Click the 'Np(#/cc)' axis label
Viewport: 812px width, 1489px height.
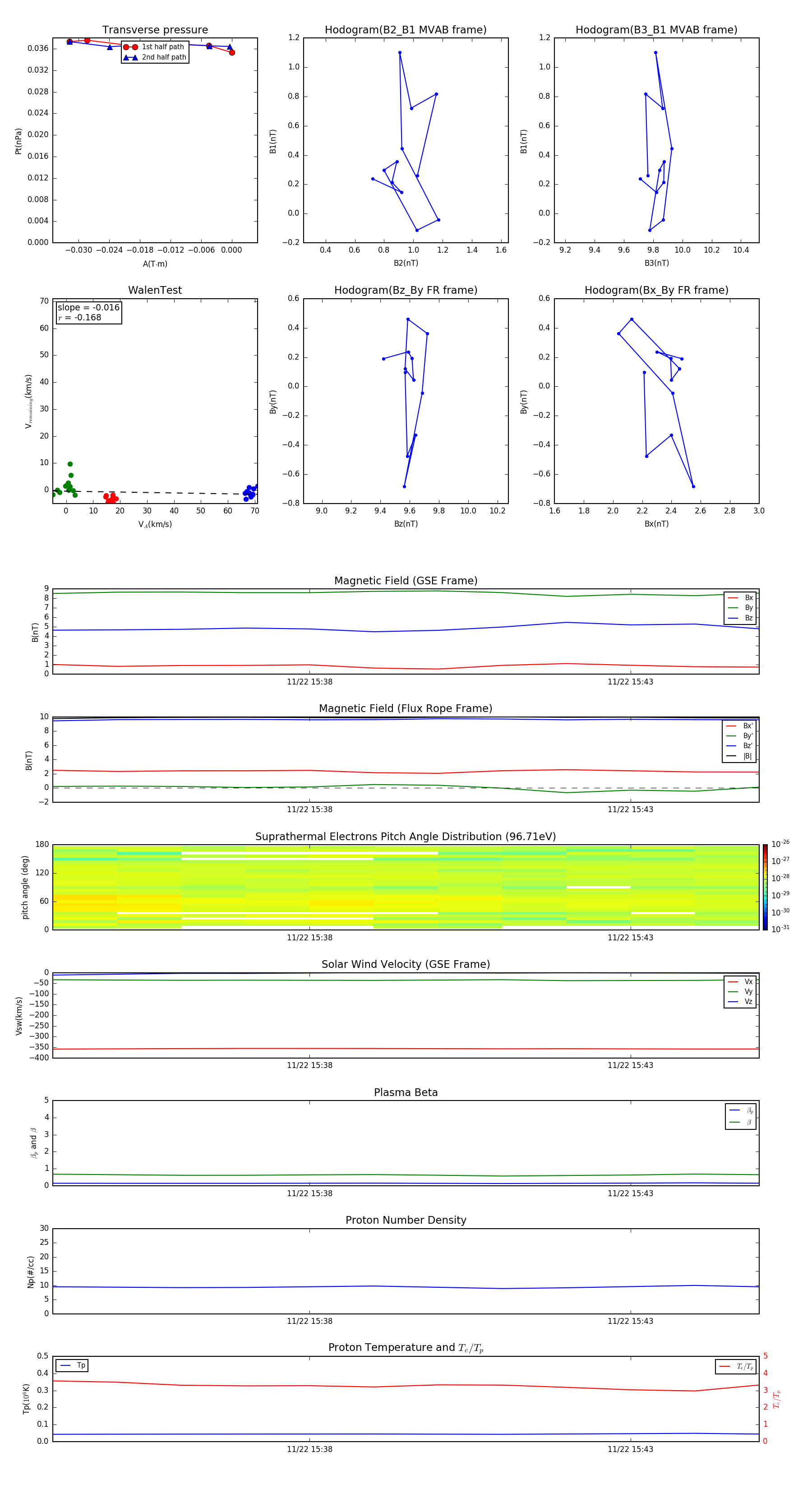click(x=31, y=1272)
